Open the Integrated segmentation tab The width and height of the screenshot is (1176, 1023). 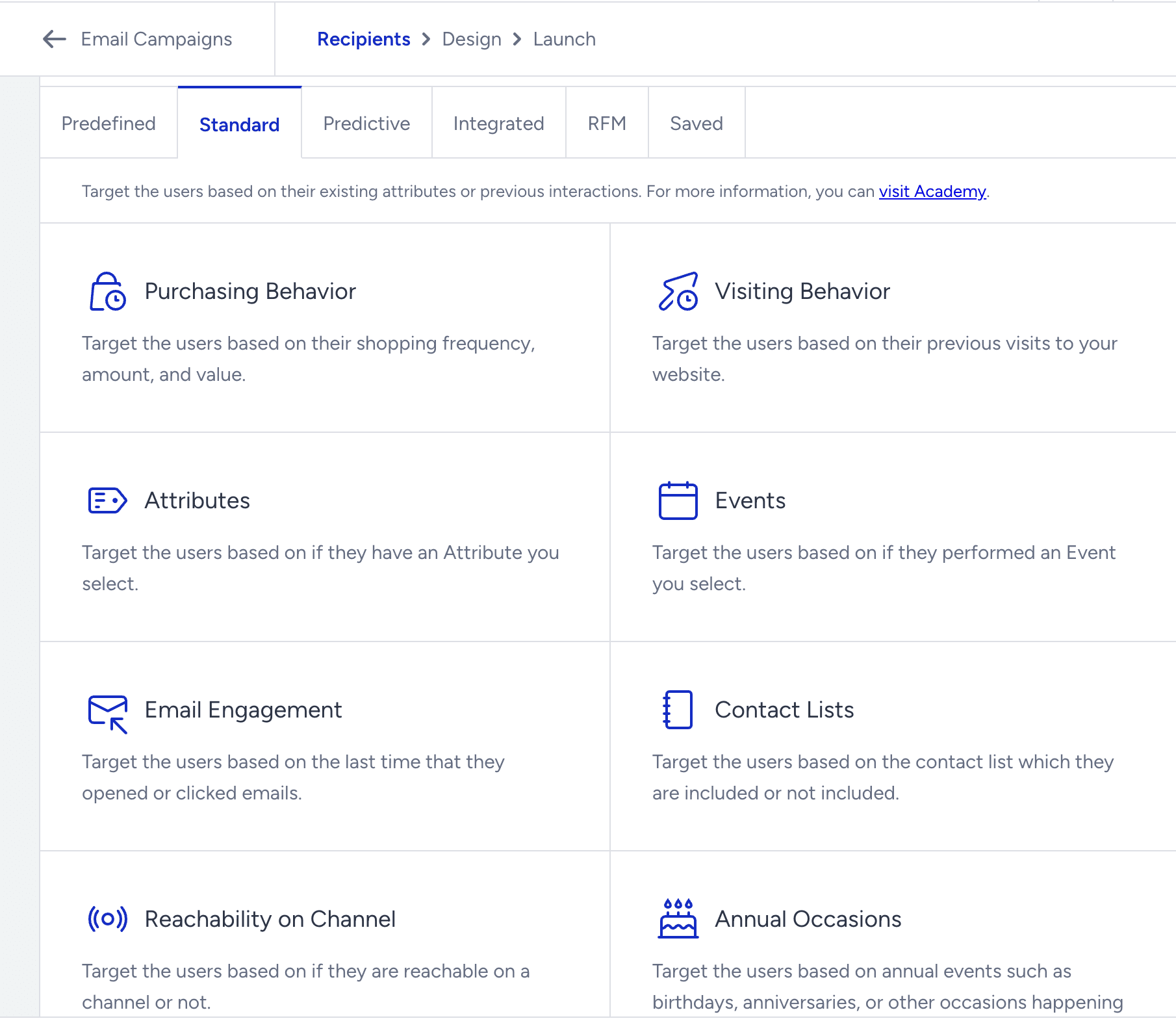tap(498, 123)
